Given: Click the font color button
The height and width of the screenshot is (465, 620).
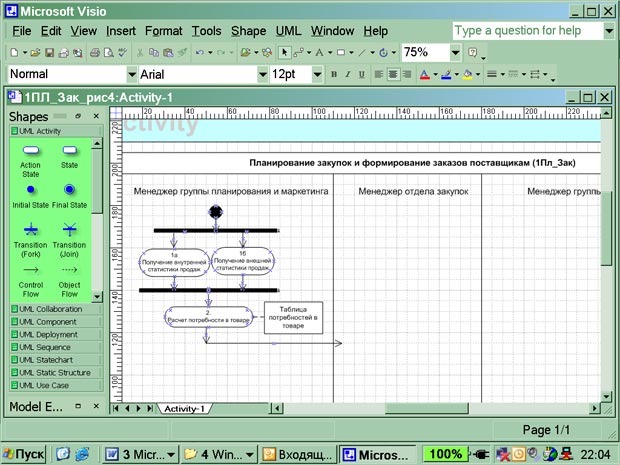Looking at the screenshot, I should [x=424, y=74].
